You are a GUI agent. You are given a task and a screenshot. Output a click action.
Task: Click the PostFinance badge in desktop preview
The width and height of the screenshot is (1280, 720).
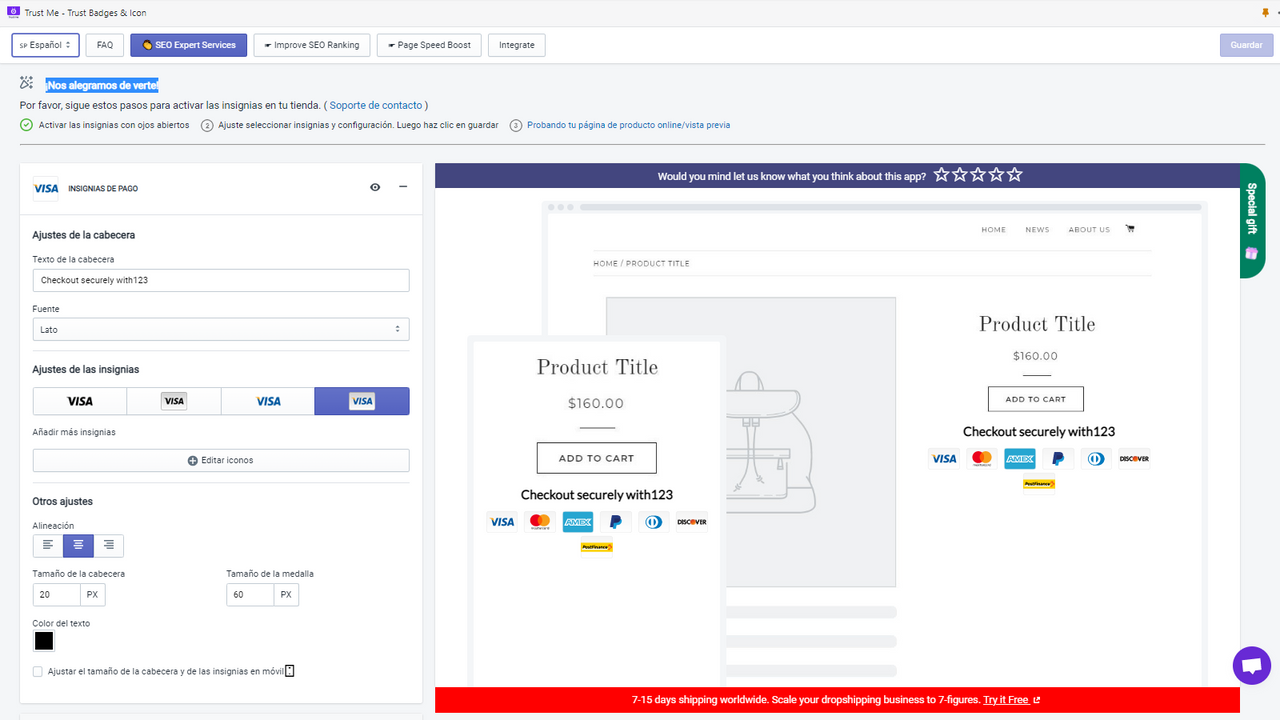1039,484
